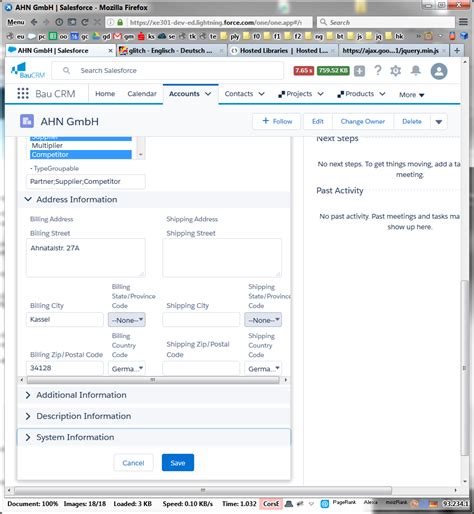Go to the Calendar tab
The height and width of the screenshot is (514, 474).
142,94
